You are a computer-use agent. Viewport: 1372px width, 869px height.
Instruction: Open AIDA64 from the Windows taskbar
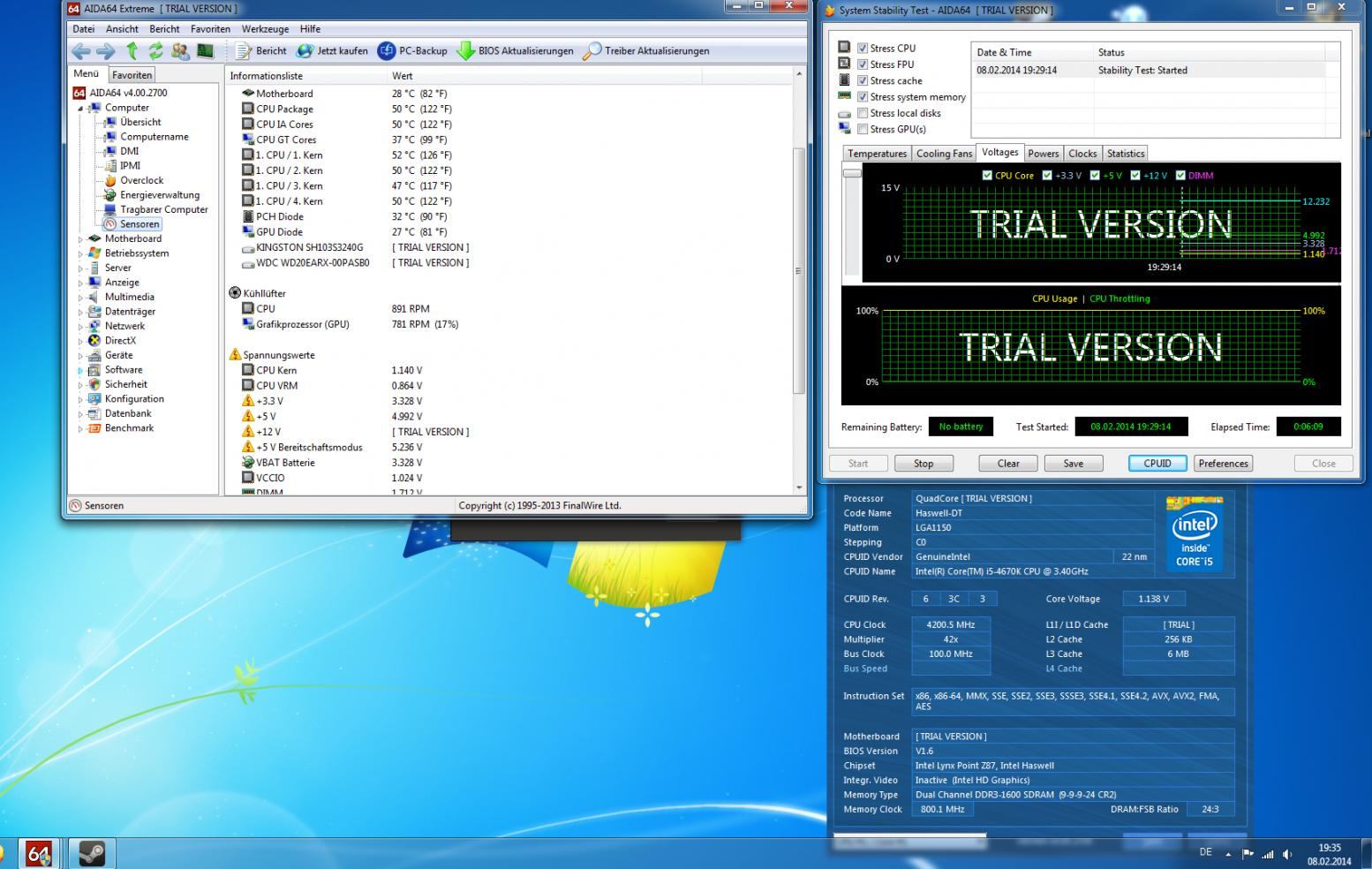point(39,853)
